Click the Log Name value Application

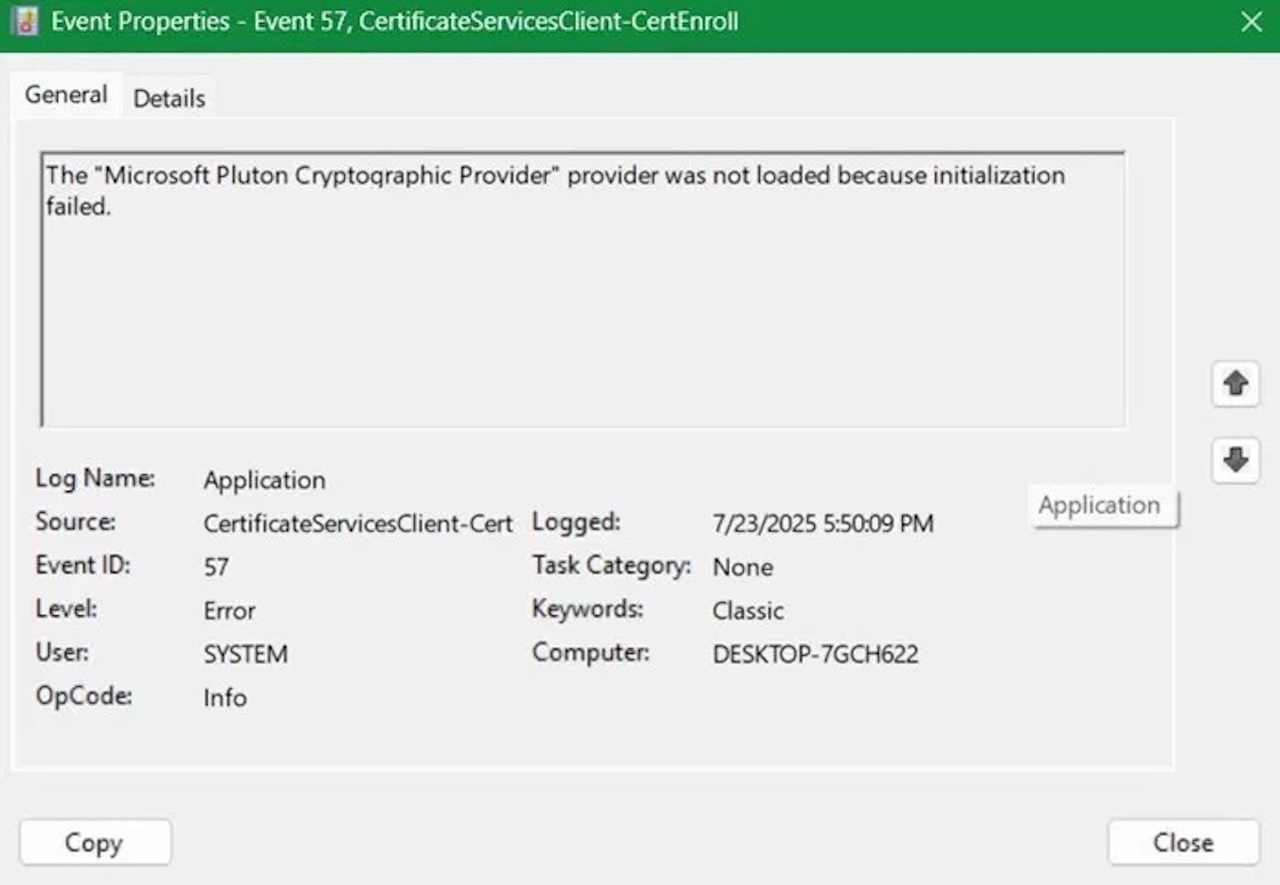264,480
